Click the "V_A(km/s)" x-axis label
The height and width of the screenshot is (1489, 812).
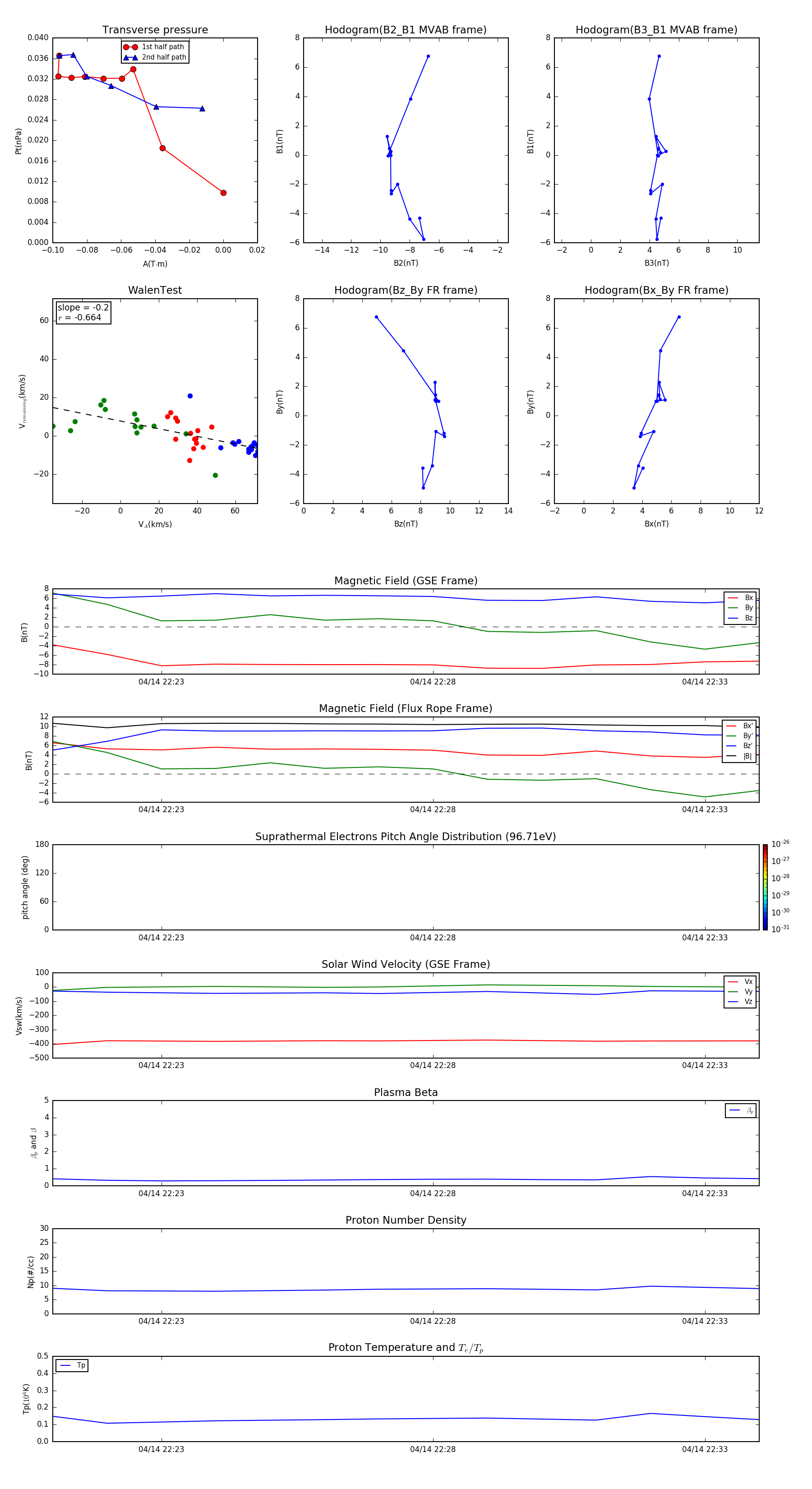(155, 524)
